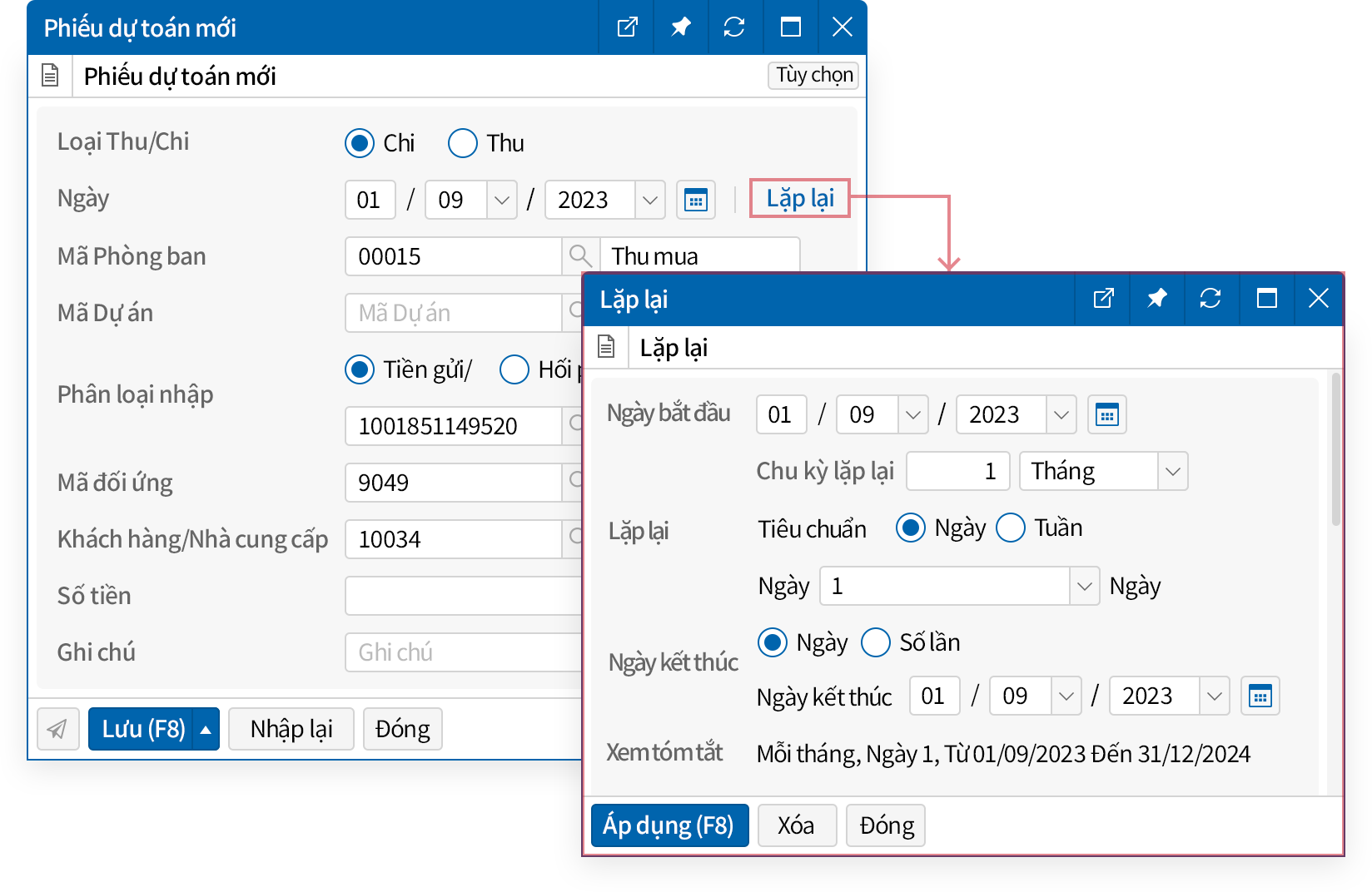Select Số lần for Ngày kết thúc

(876, 642)
